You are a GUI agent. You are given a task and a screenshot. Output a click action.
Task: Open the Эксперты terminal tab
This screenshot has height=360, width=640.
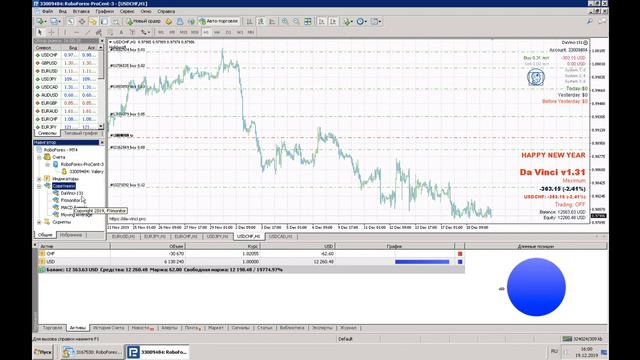322,328
